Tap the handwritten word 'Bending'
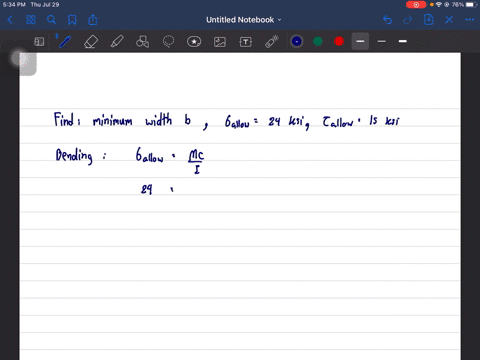Viewport: 480px width, 360px height. click(74, 156)
